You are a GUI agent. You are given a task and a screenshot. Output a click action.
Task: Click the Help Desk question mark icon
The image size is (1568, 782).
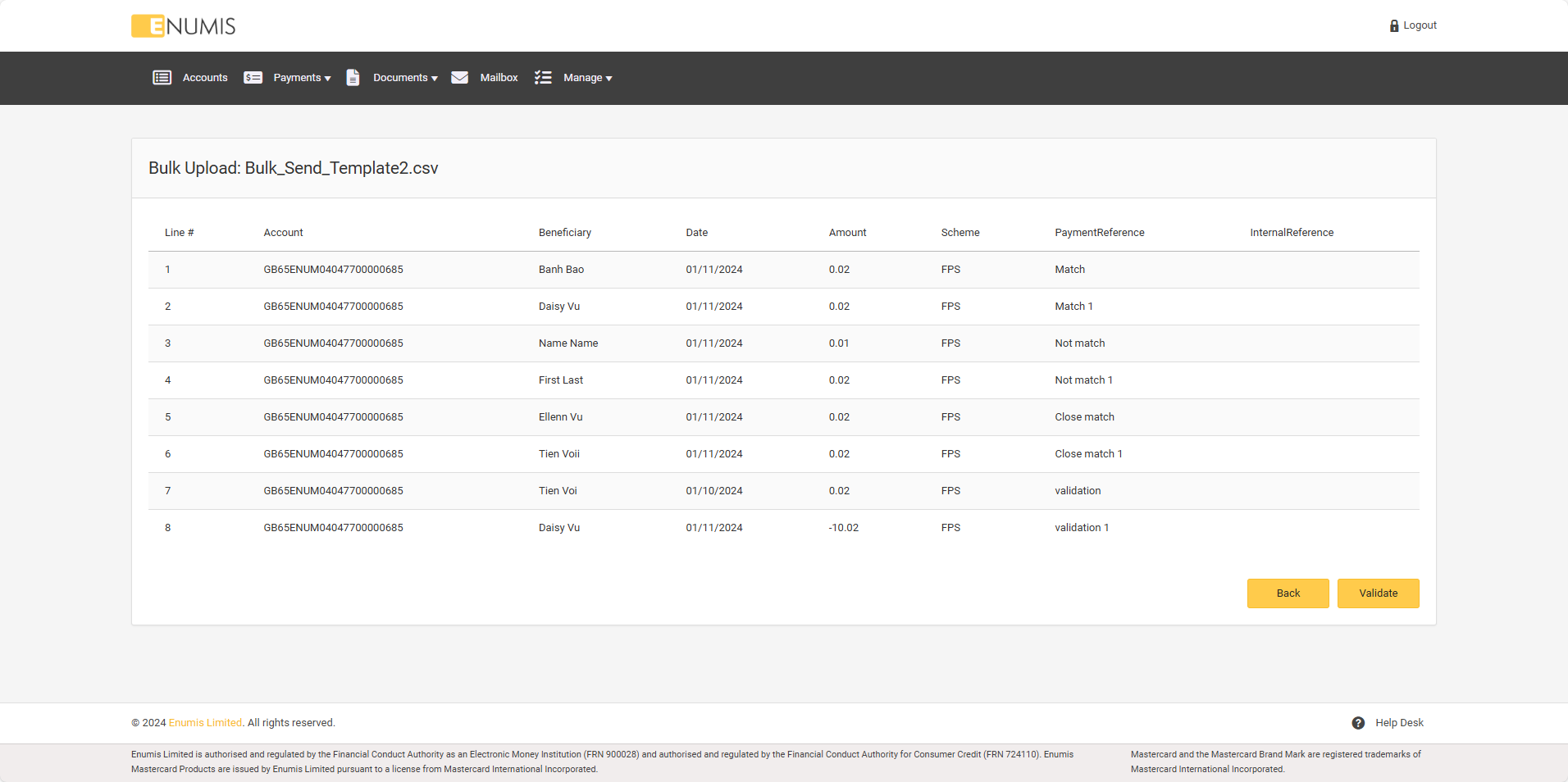click(1358, 723)
